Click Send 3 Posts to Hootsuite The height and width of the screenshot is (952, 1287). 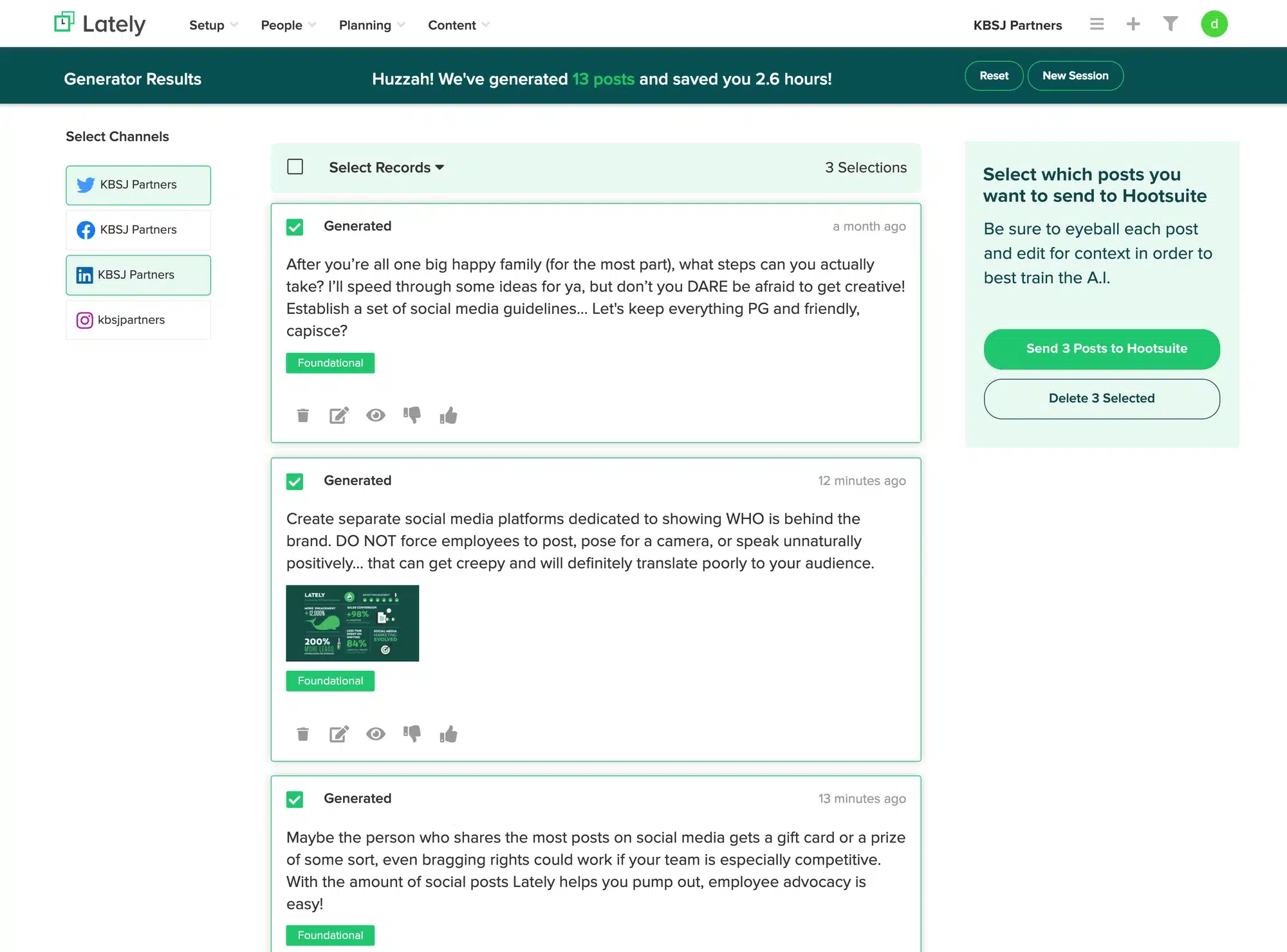[x=1102, y=349]
